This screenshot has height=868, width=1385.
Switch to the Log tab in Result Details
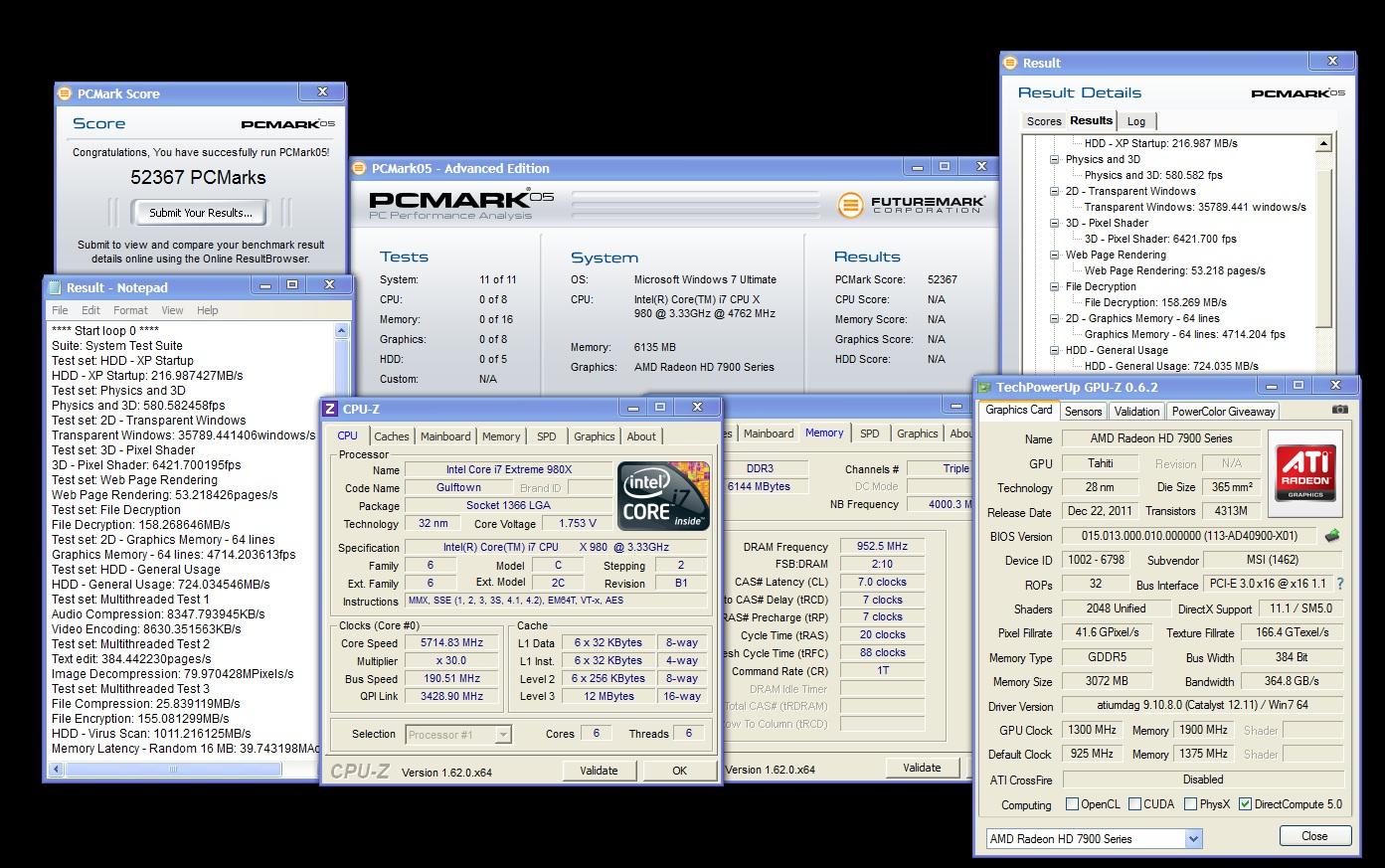pos(1136,121)
